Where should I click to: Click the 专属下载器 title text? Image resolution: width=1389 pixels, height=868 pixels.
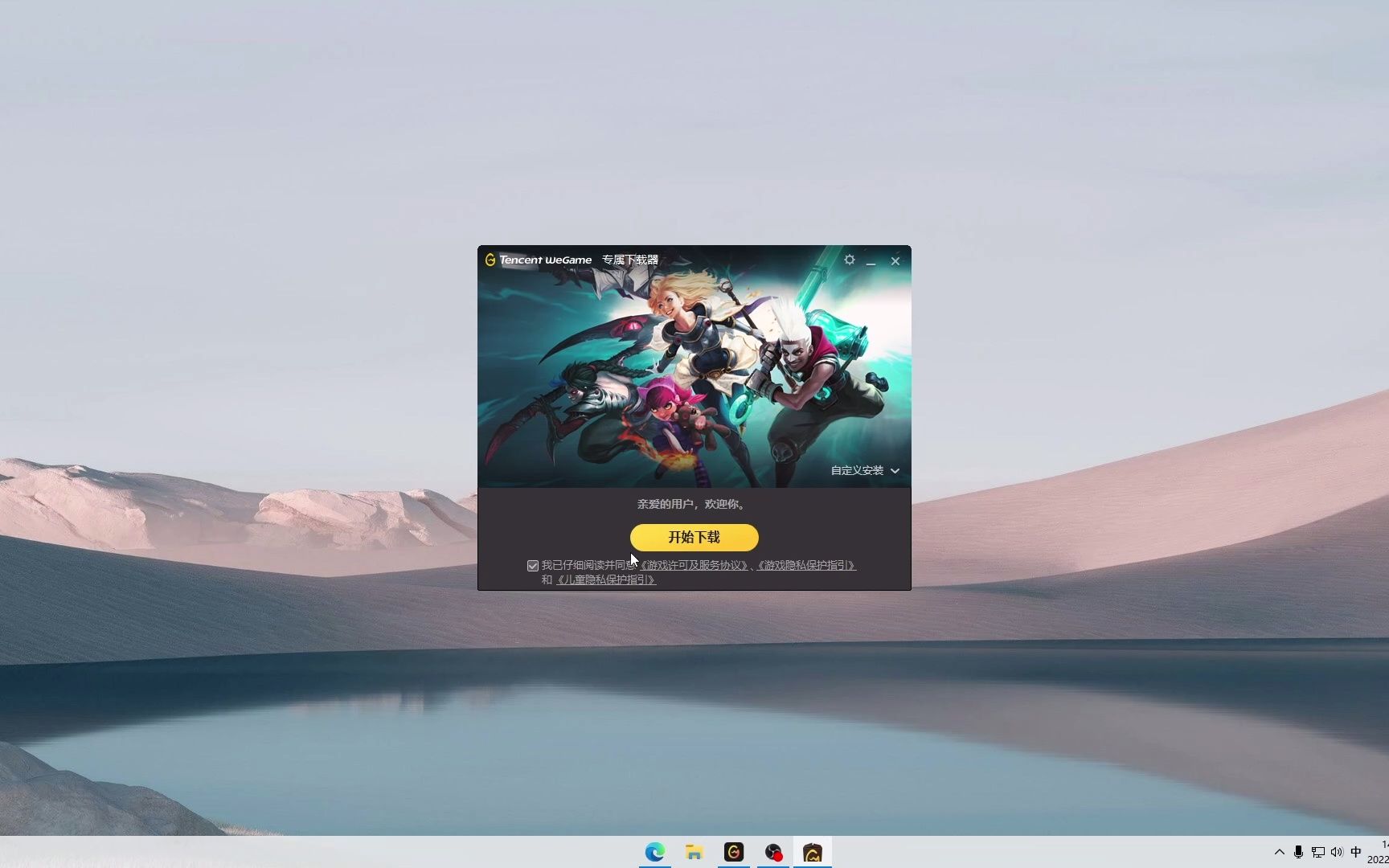pos(630,260)
